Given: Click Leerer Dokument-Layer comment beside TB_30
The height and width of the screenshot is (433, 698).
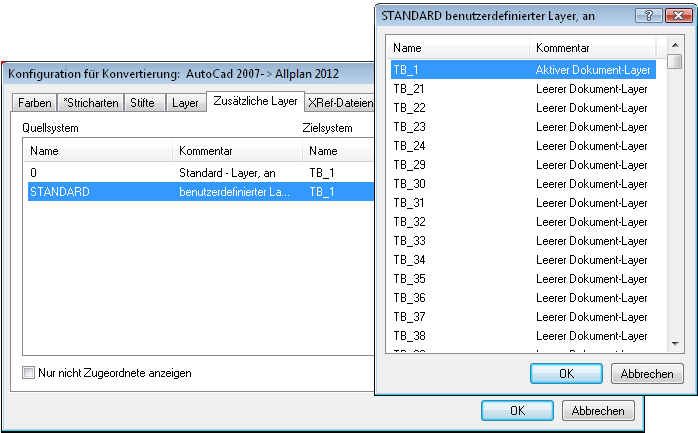Looking at the screenshot, I should click(592, 184).
